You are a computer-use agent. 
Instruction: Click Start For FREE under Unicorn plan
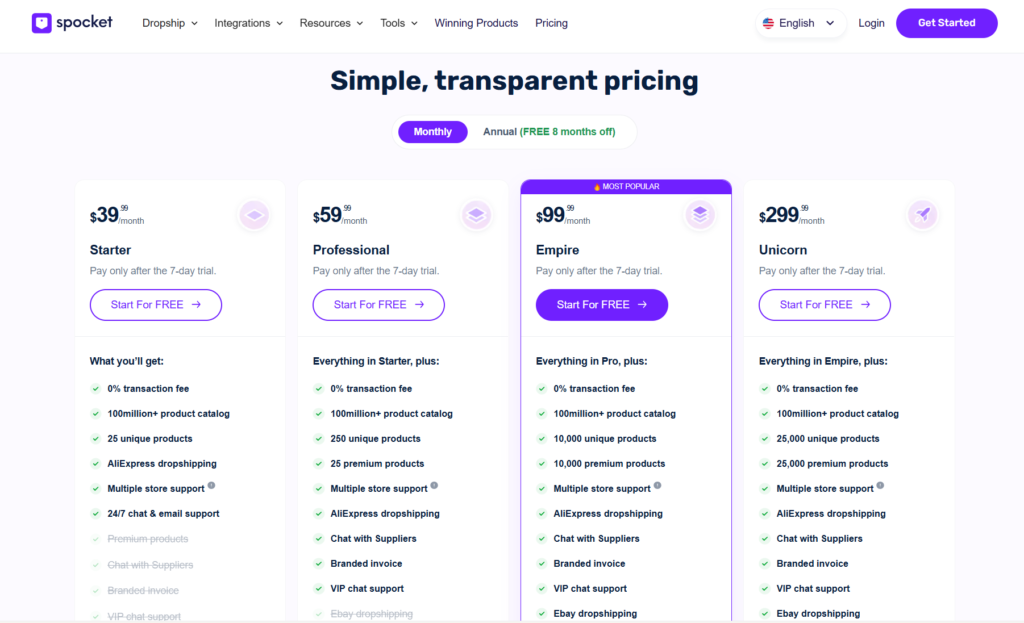[824, 305]
